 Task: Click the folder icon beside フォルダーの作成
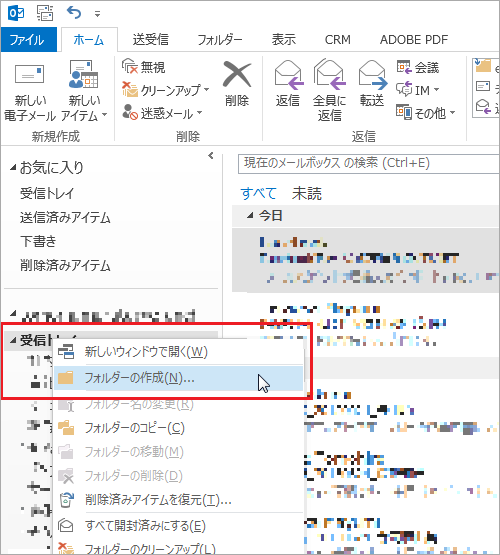click(66, 378)
